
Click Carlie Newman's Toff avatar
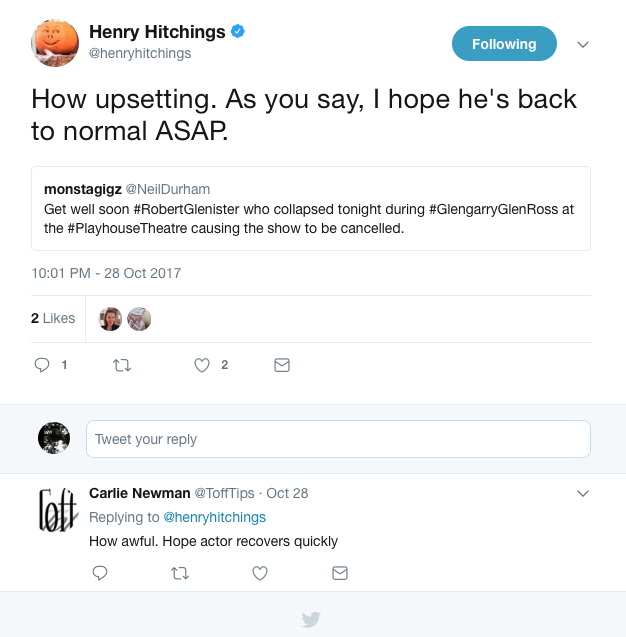(x=54, y=511)
